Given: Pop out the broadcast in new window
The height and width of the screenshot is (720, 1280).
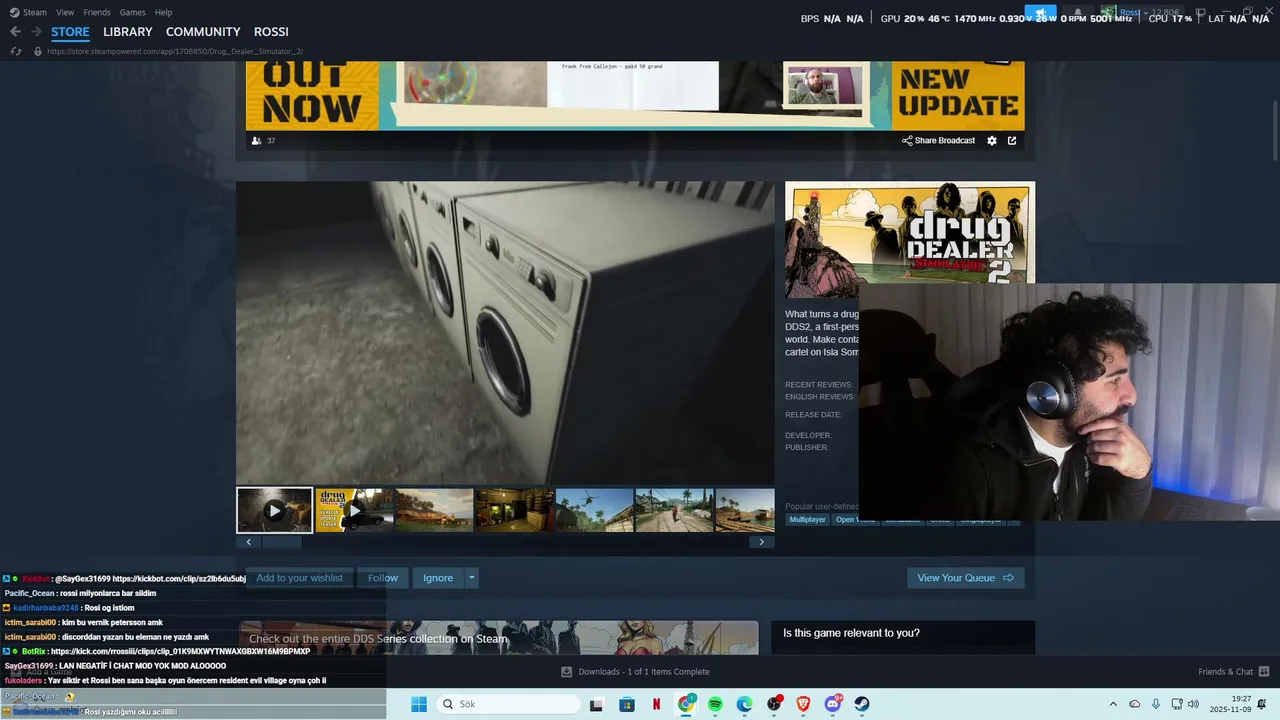Looking at the screenshot, I should (1012, 140).
